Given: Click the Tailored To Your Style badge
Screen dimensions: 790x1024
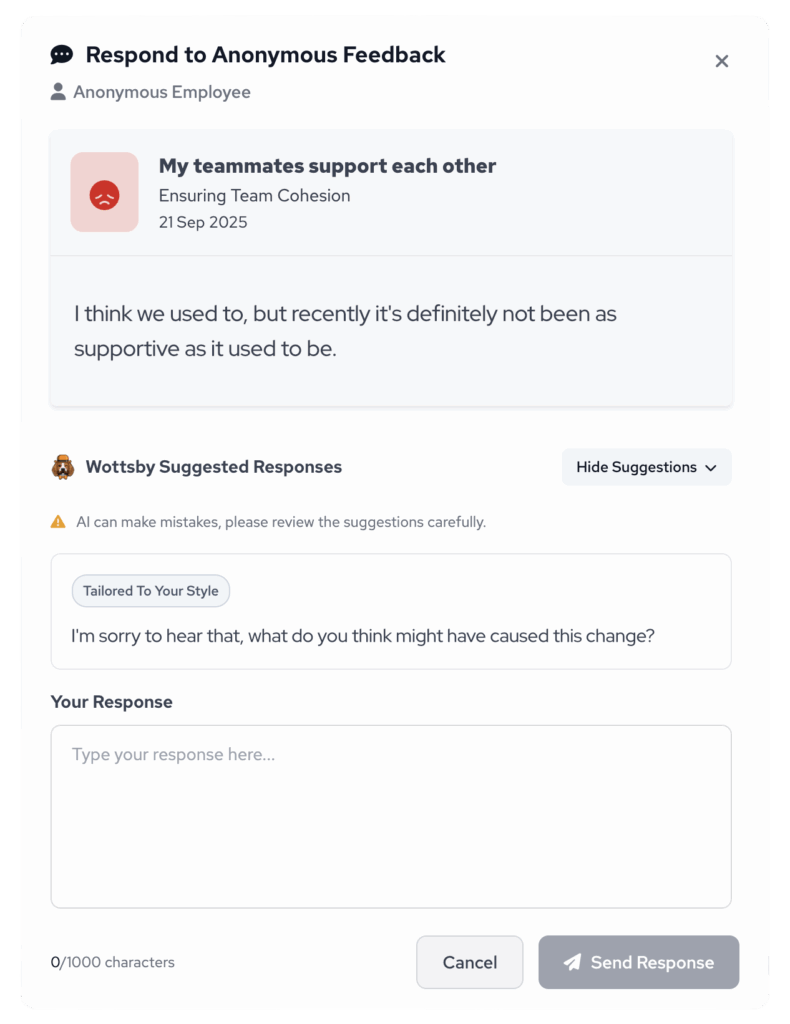Looking at the screenshot, I should (150, 591).
